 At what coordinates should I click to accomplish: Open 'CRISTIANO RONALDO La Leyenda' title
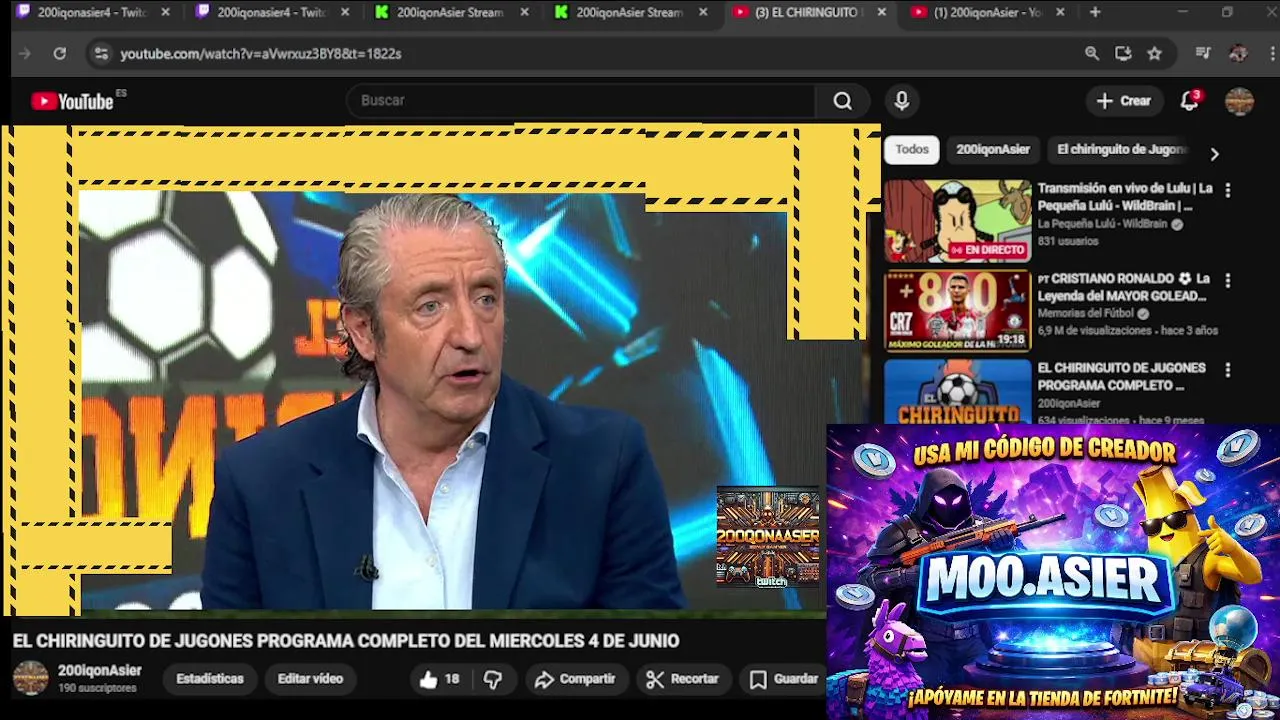click(x=1123, y=287)
